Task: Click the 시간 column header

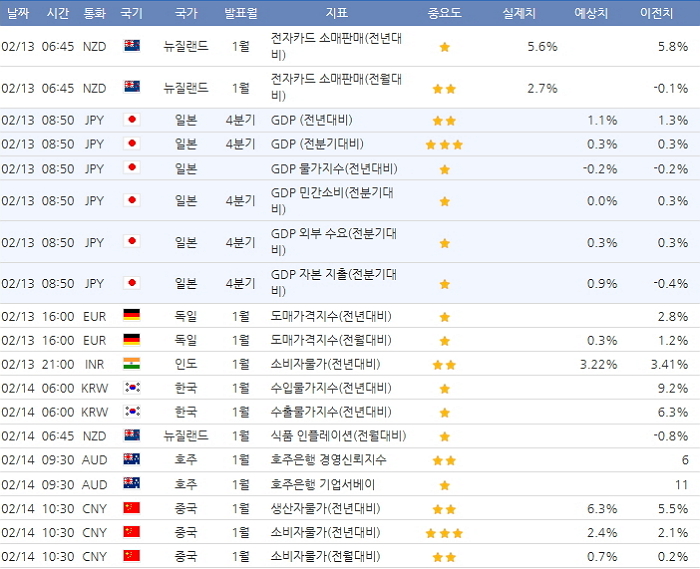Action: pos(58,13)
